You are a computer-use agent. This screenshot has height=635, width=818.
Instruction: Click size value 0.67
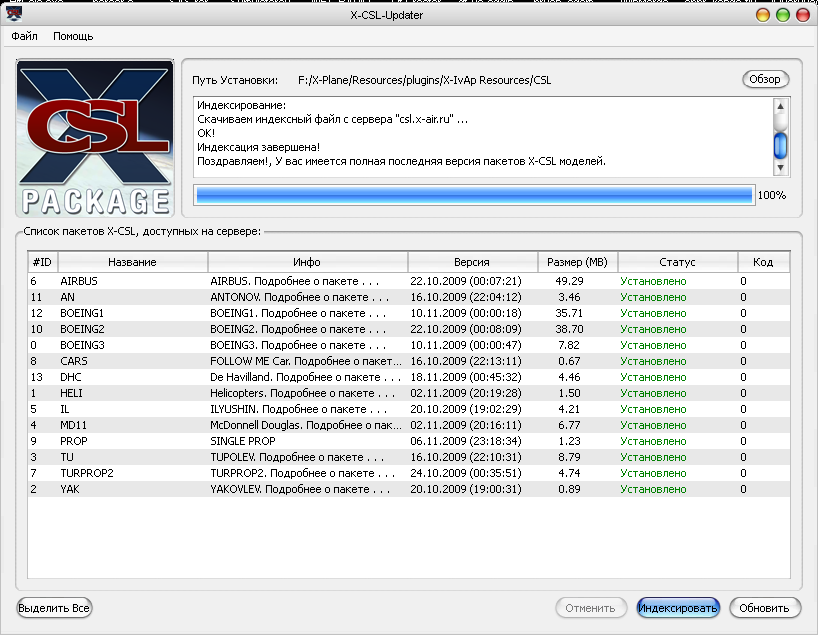pyautogui.click(x=569, y=361)
